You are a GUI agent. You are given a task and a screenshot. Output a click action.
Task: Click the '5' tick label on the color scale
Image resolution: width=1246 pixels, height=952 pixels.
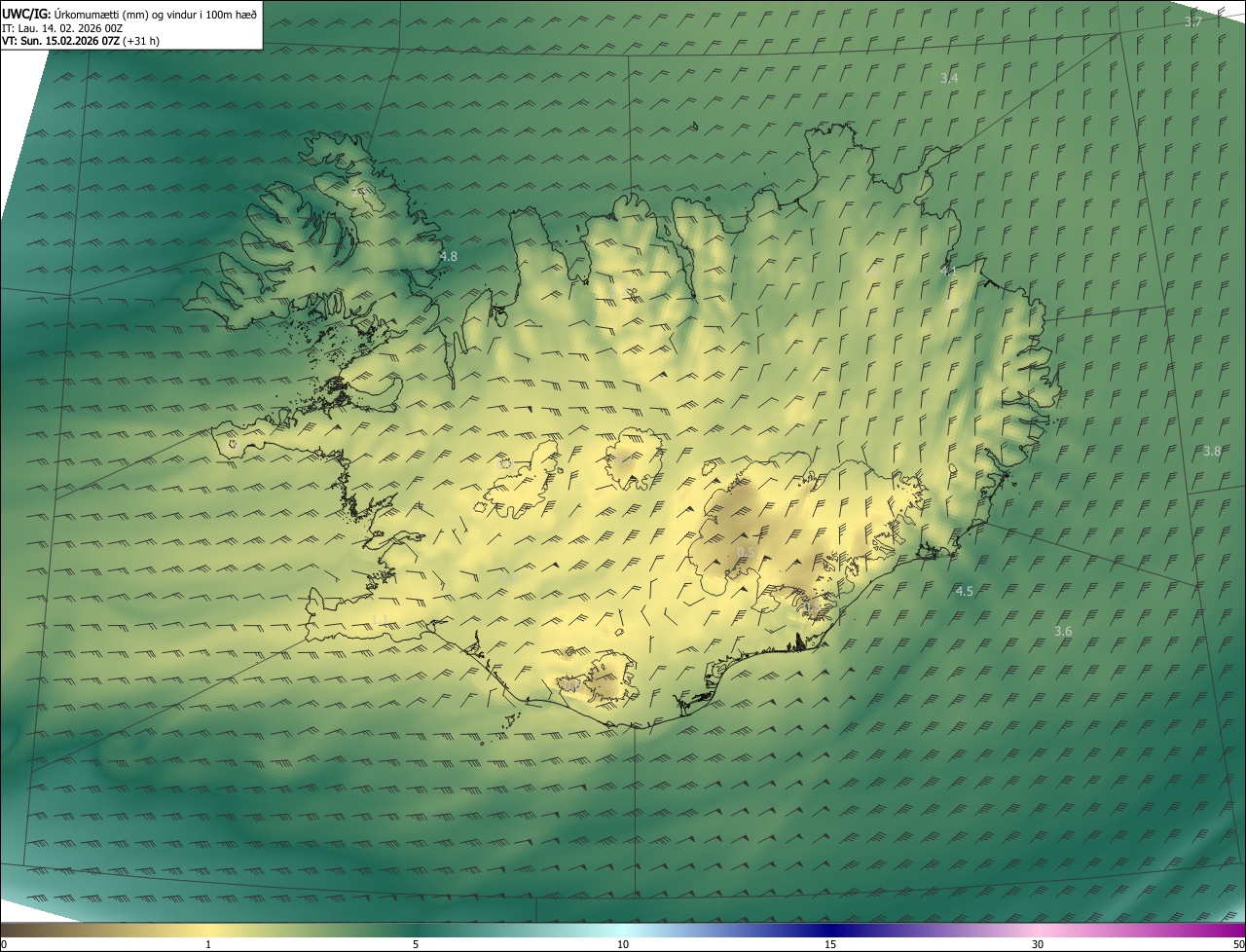pyautogui.click(x=416, y=944)
